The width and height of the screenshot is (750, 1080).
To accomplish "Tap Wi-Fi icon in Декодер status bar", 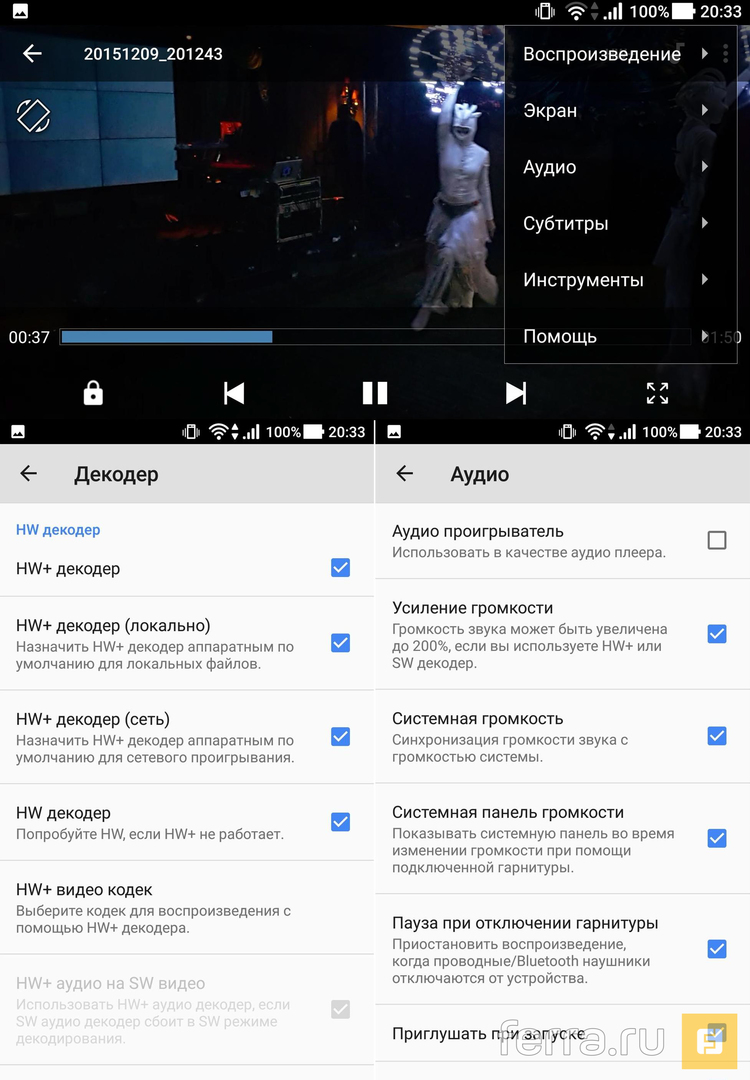I will click(x=218, y=432).
